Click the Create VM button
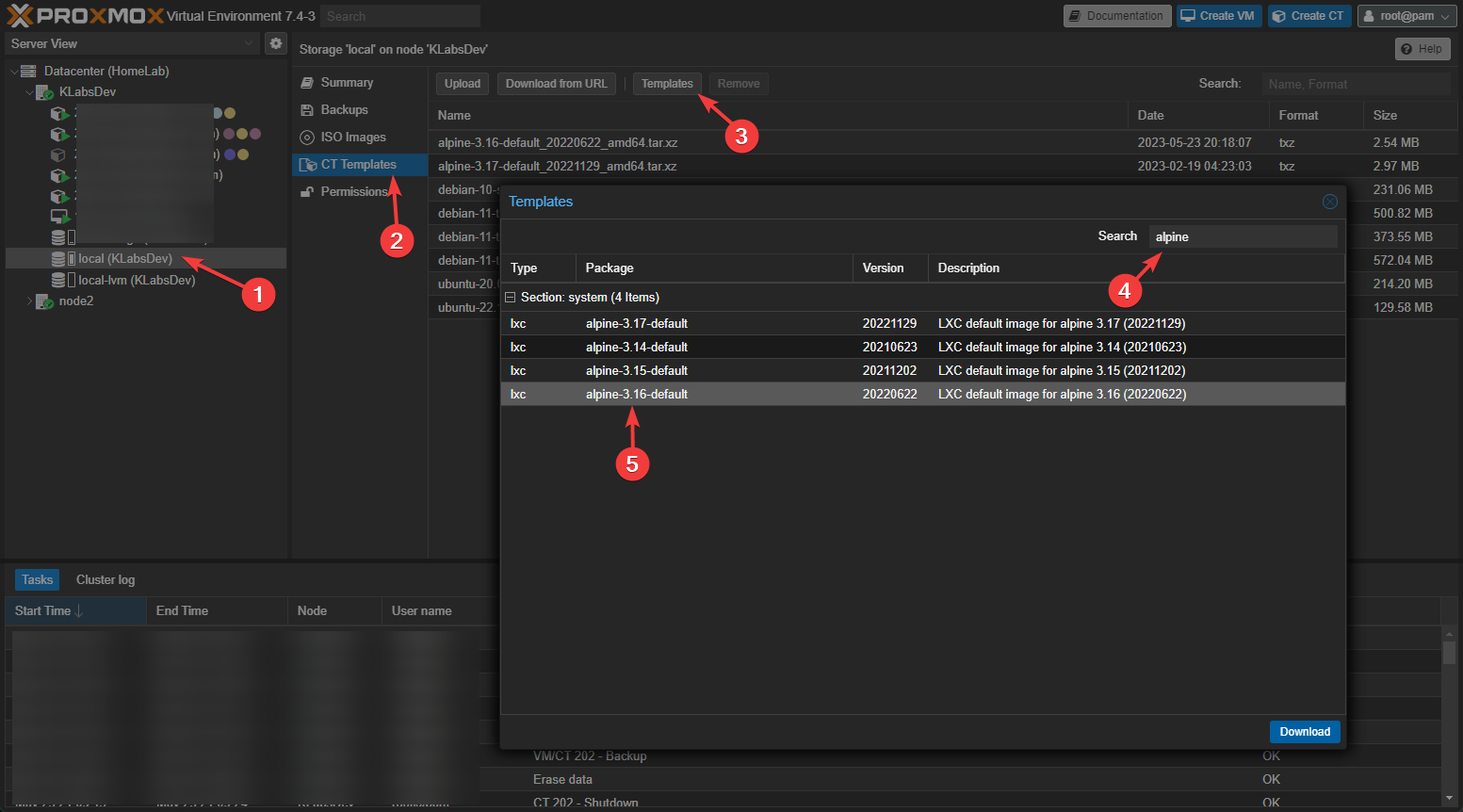The height and width of the screenshot is (812, 1463). (1218, 16)
